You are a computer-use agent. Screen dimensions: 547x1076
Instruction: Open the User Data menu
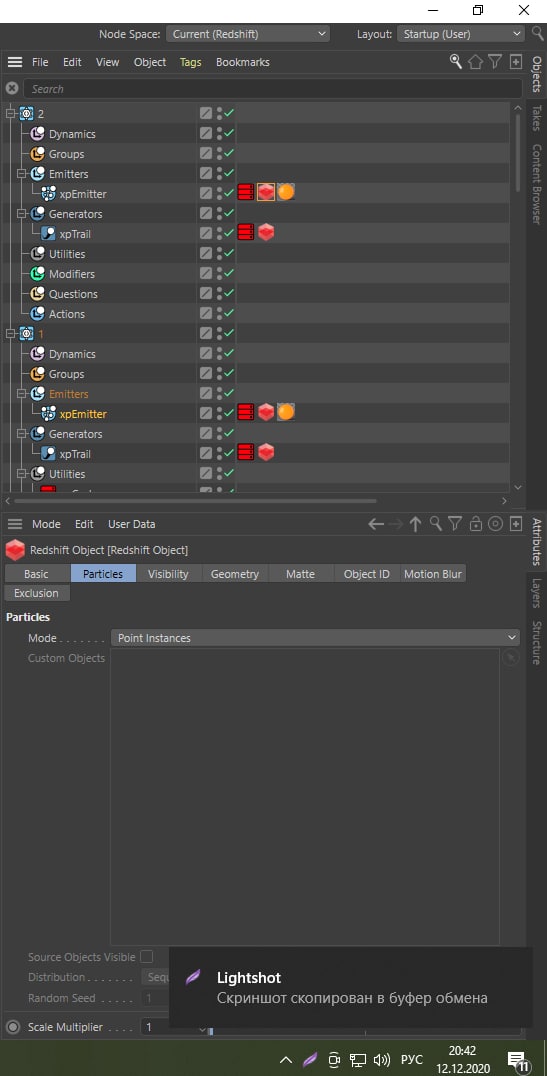(x=131, y=524)
